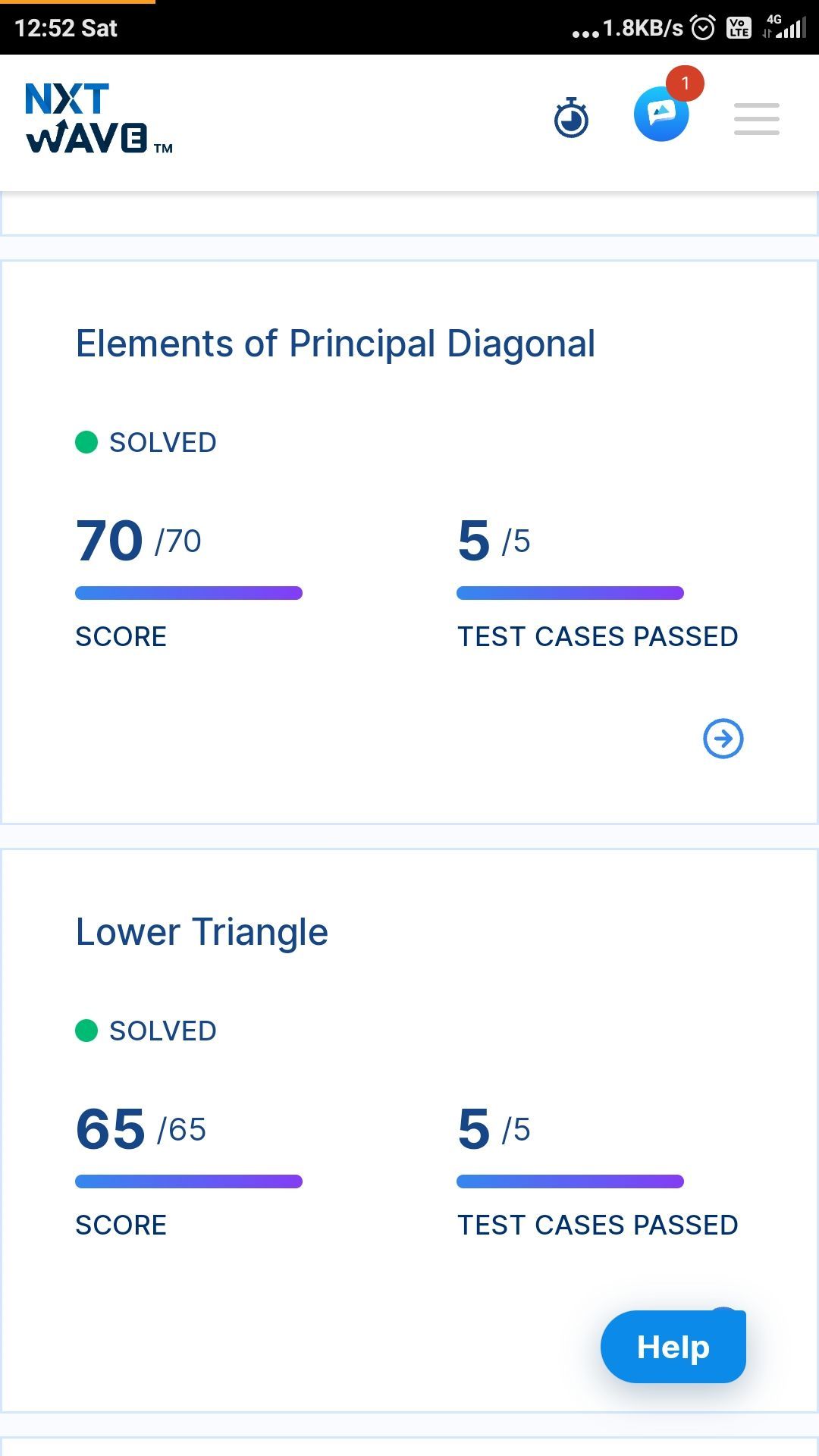Select the 70 score value
The image size is (819, 1456).
tap(109, 541)
